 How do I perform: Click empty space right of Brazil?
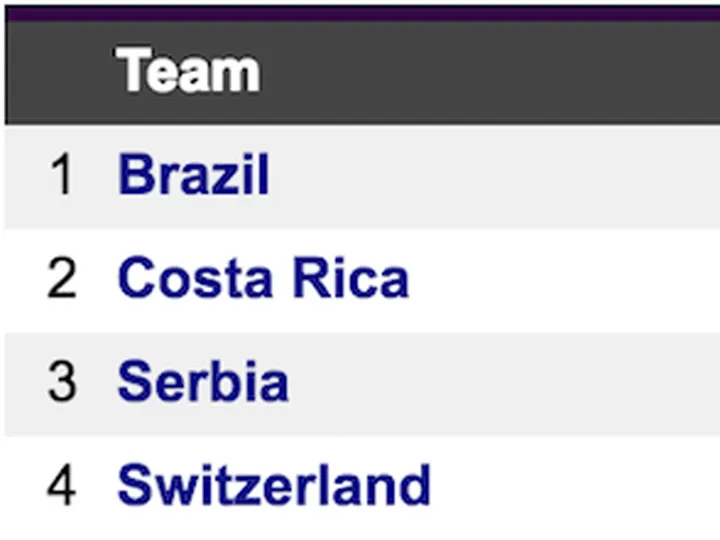500,177
